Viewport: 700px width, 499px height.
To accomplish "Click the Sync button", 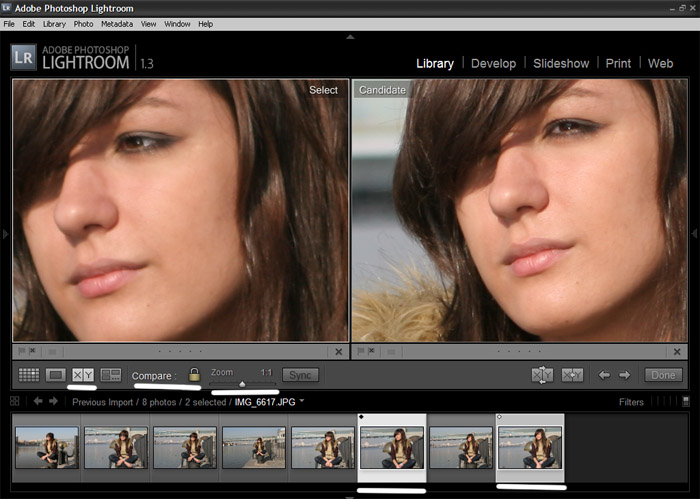I will coord(300,375).
